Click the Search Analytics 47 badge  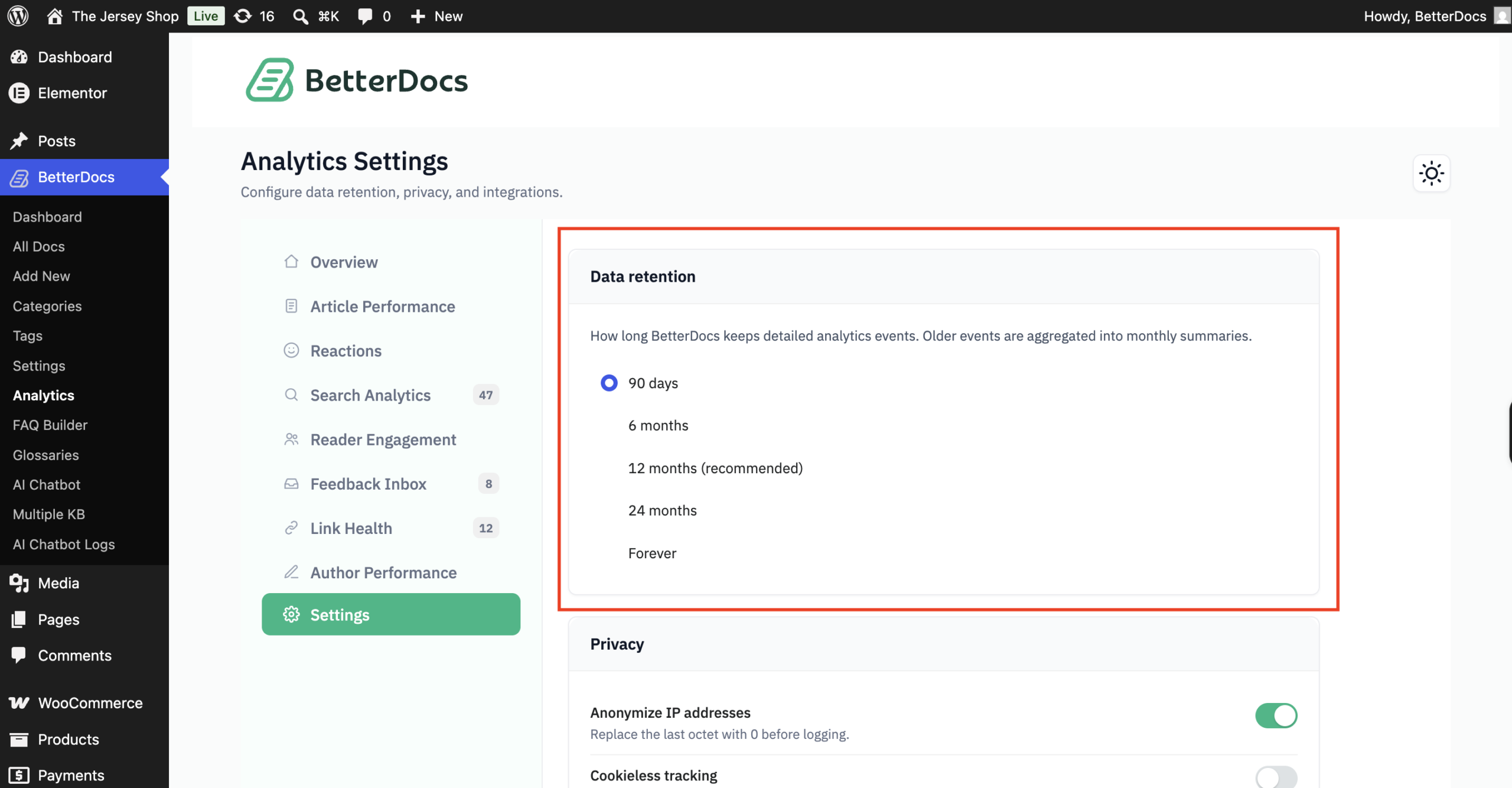point(485,395)
